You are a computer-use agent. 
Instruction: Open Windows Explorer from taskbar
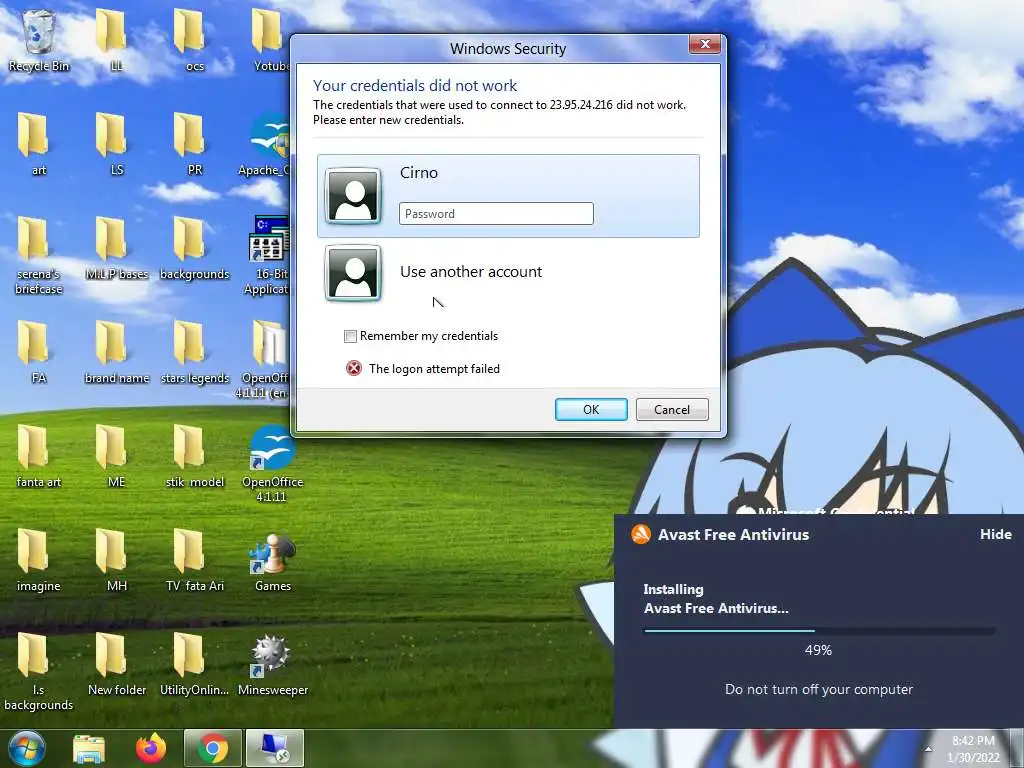point(89,748)
